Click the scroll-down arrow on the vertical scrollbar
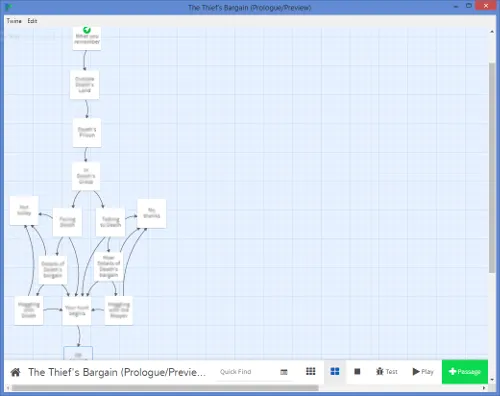Image resolution: width=500 pixels, height=396 pixels. point(492,380)
